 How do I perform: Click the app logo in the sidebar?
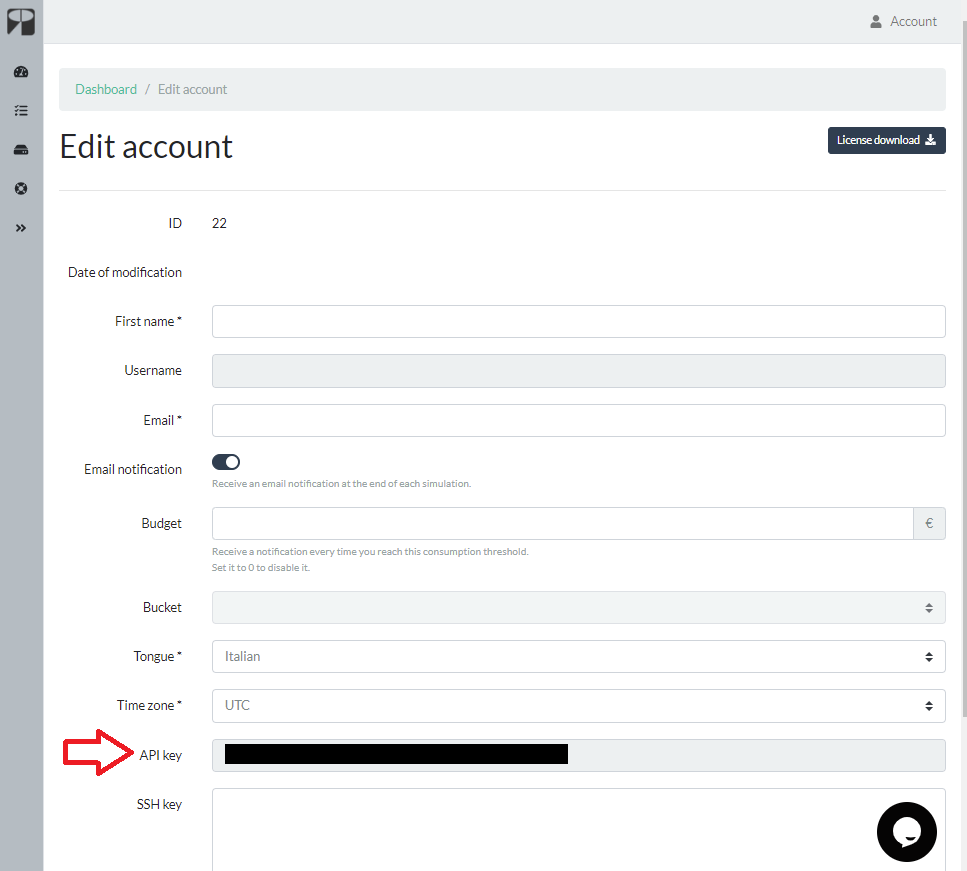tap(21, 22)
